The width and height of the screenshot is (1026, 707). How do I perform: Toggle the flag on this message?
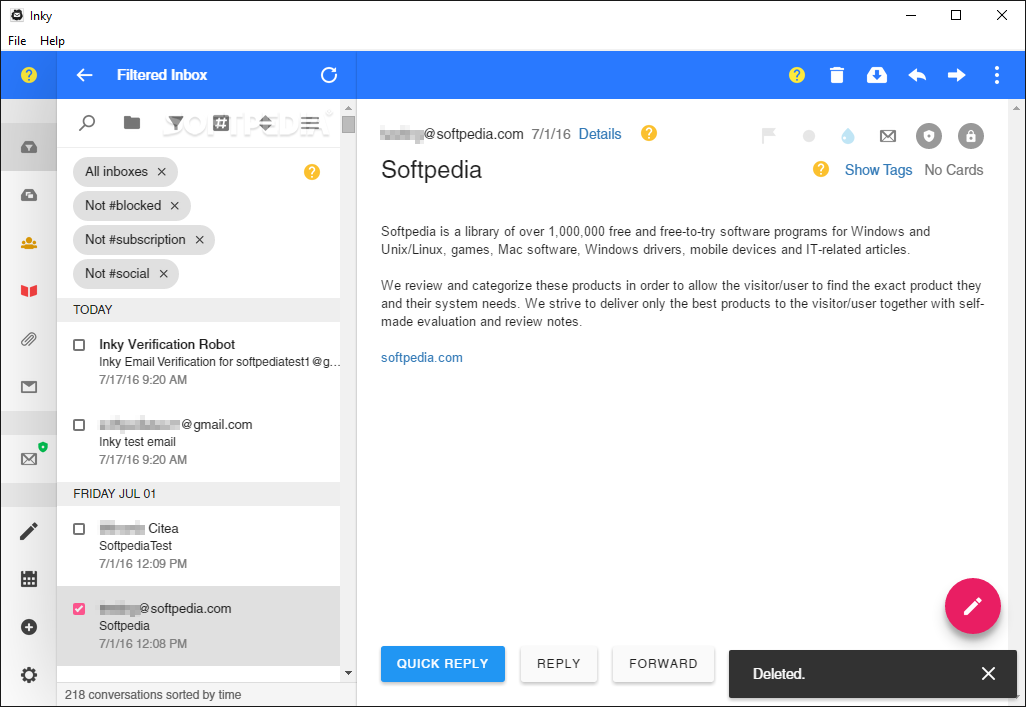coord(769,136)
